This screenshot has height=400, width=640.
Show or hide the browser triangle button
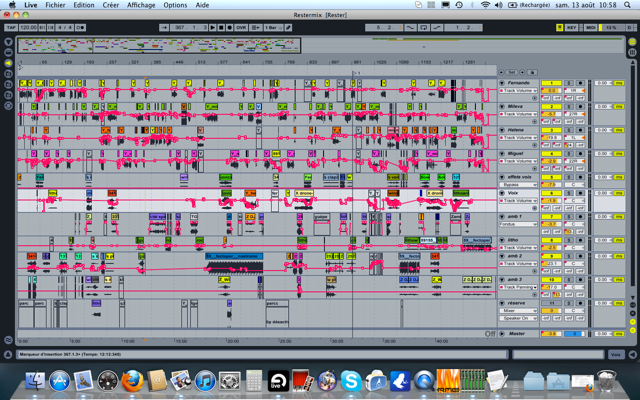[x=8, y=42]
